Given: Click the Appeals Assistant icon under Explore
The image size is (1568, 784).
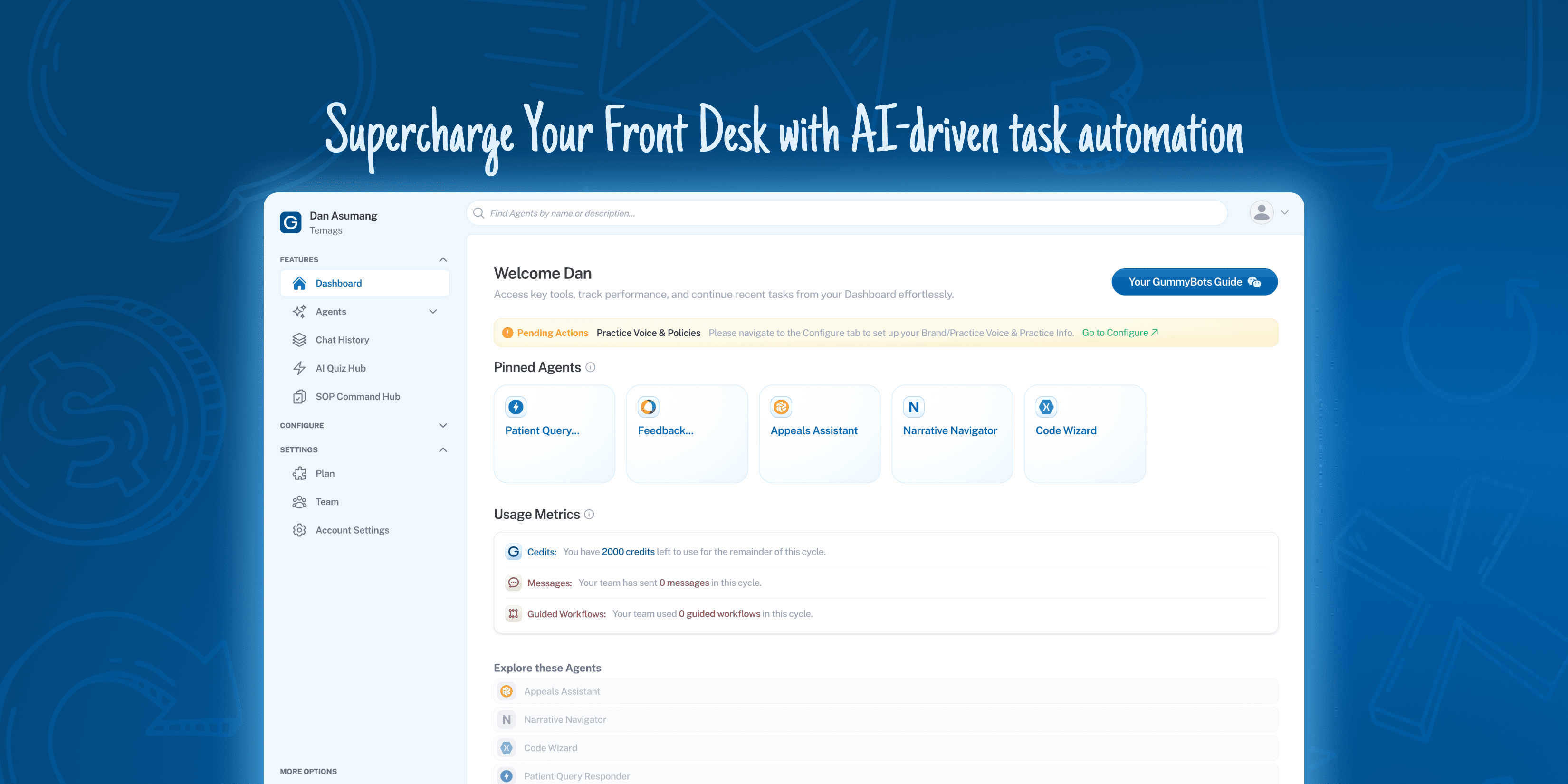Looking at the screenshot, I should [x=507, y=691].
